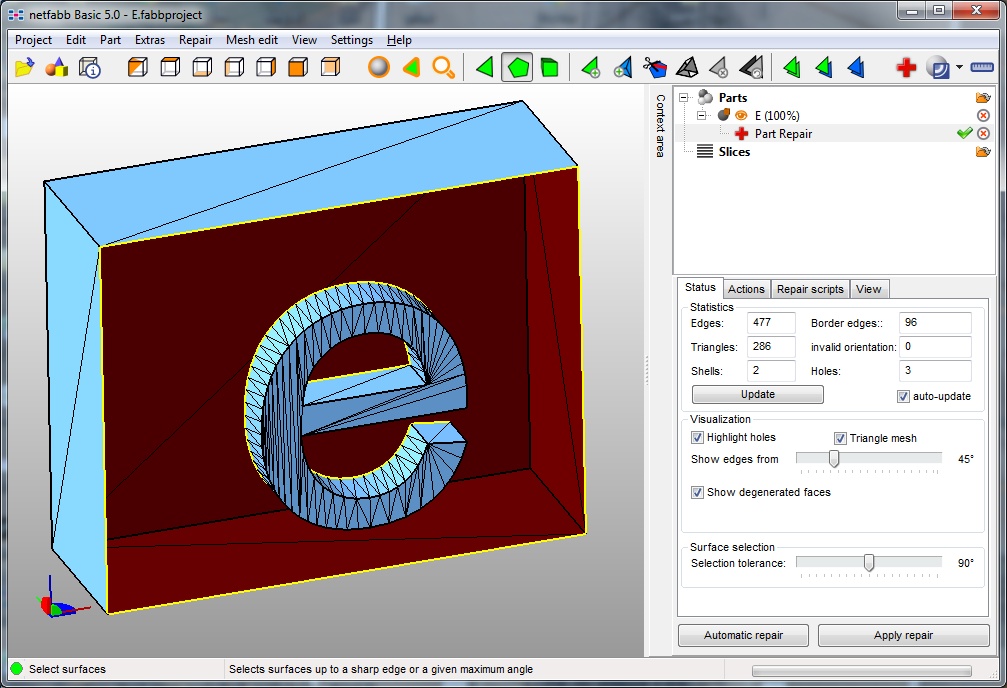Select the front view cube icon
Image resolution: width=1007 pixels, height=688 pixels.
(298, 67)
